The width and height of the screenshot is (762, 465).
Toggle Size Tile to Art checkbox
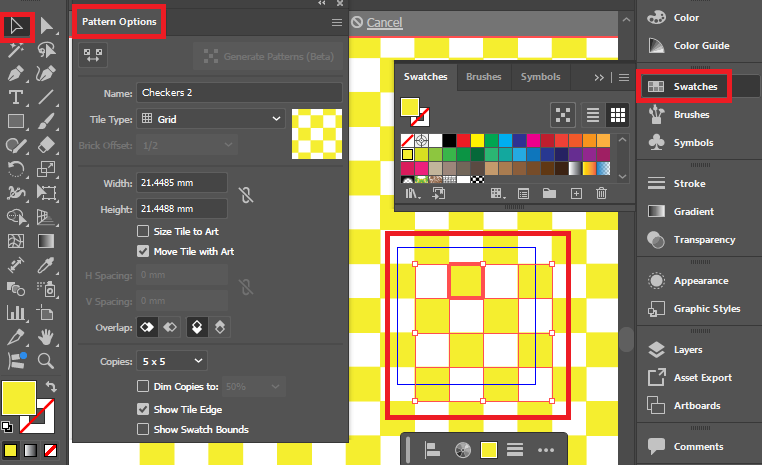pos(143,231)
